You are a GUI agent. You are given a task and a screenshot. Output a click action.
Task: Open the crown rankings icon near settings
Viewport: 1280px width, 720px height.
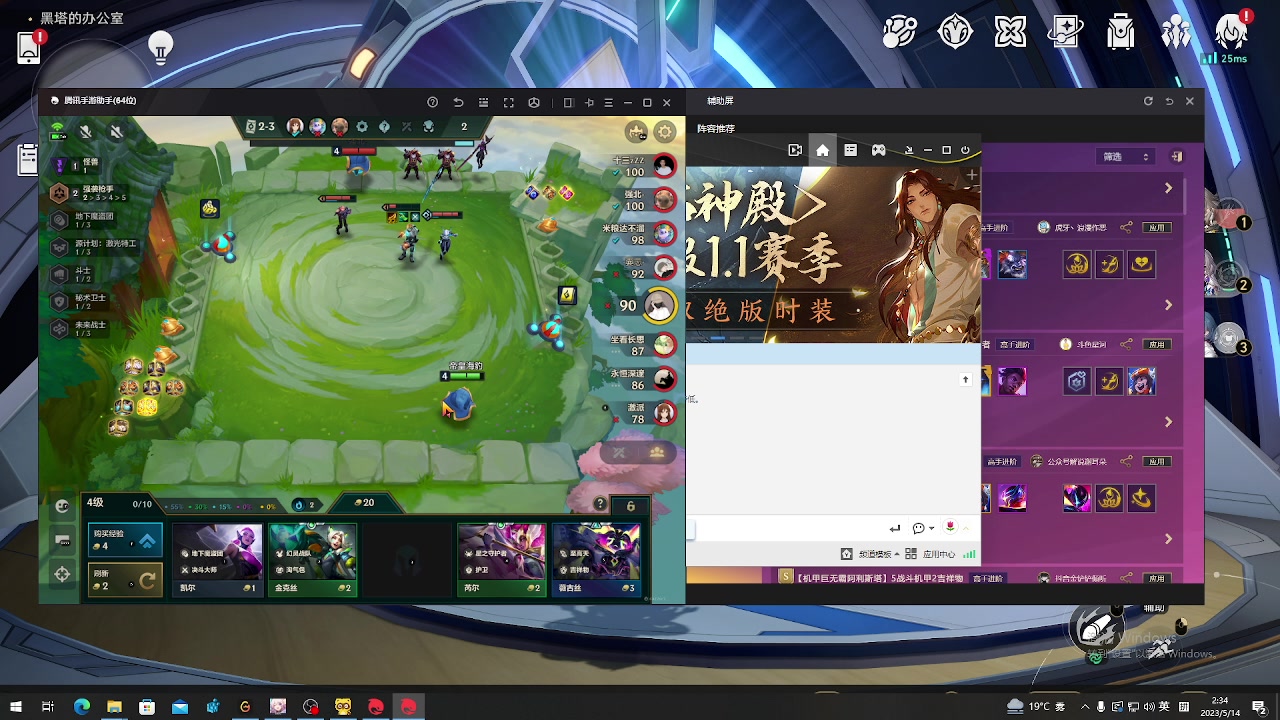point(636,132)
